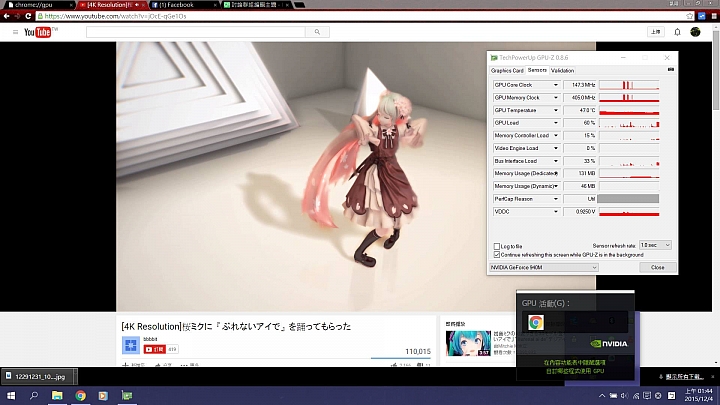The image size is (720, 405).
Task: Expand Memory Controller Load dropdown
Action: pyautogui.click(x=556, y=135)
